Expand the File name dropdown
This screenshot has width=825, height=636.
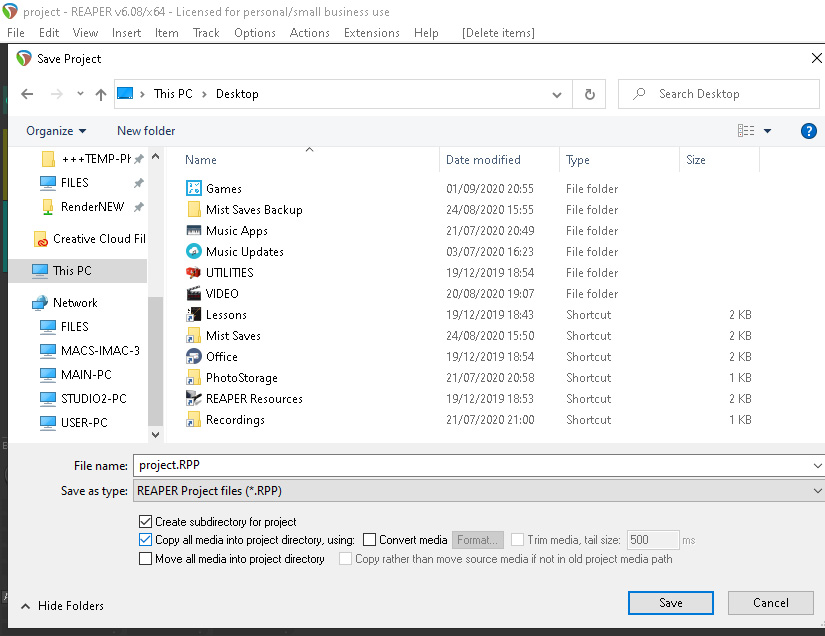(817, 466)
